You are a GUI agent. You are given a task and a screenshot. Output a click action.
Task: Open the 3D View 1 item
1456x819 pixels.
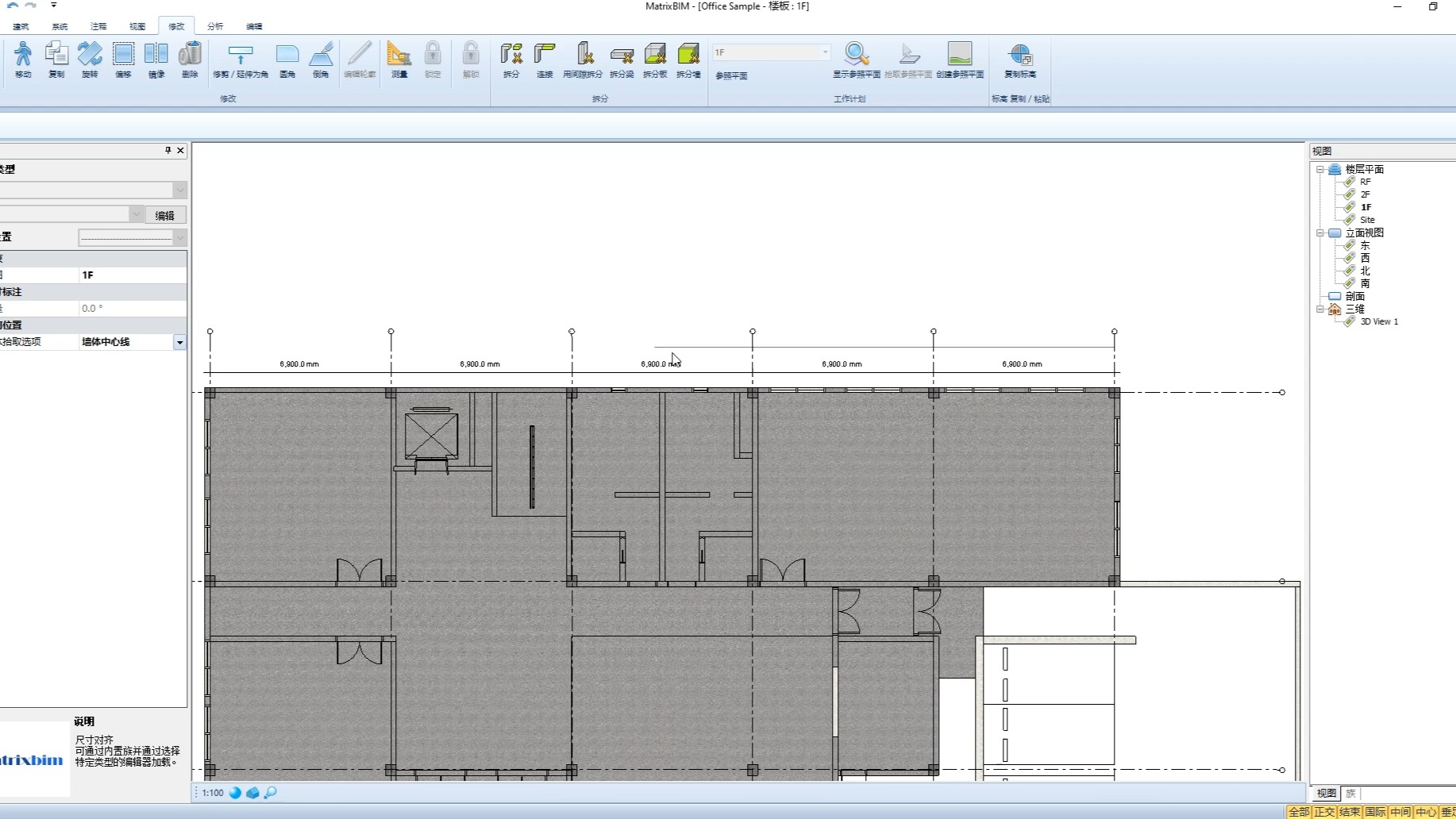tap(1379, 321)
